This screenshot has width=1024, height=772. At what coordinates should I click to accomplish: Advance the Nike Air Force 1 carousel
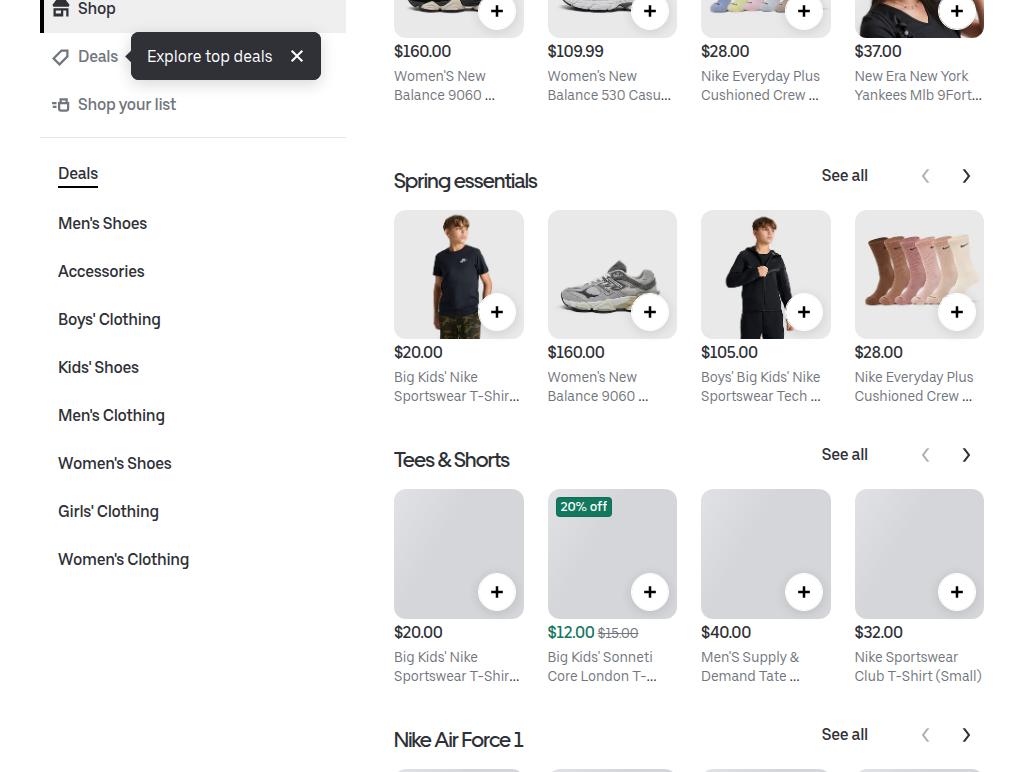pos(966,735)
